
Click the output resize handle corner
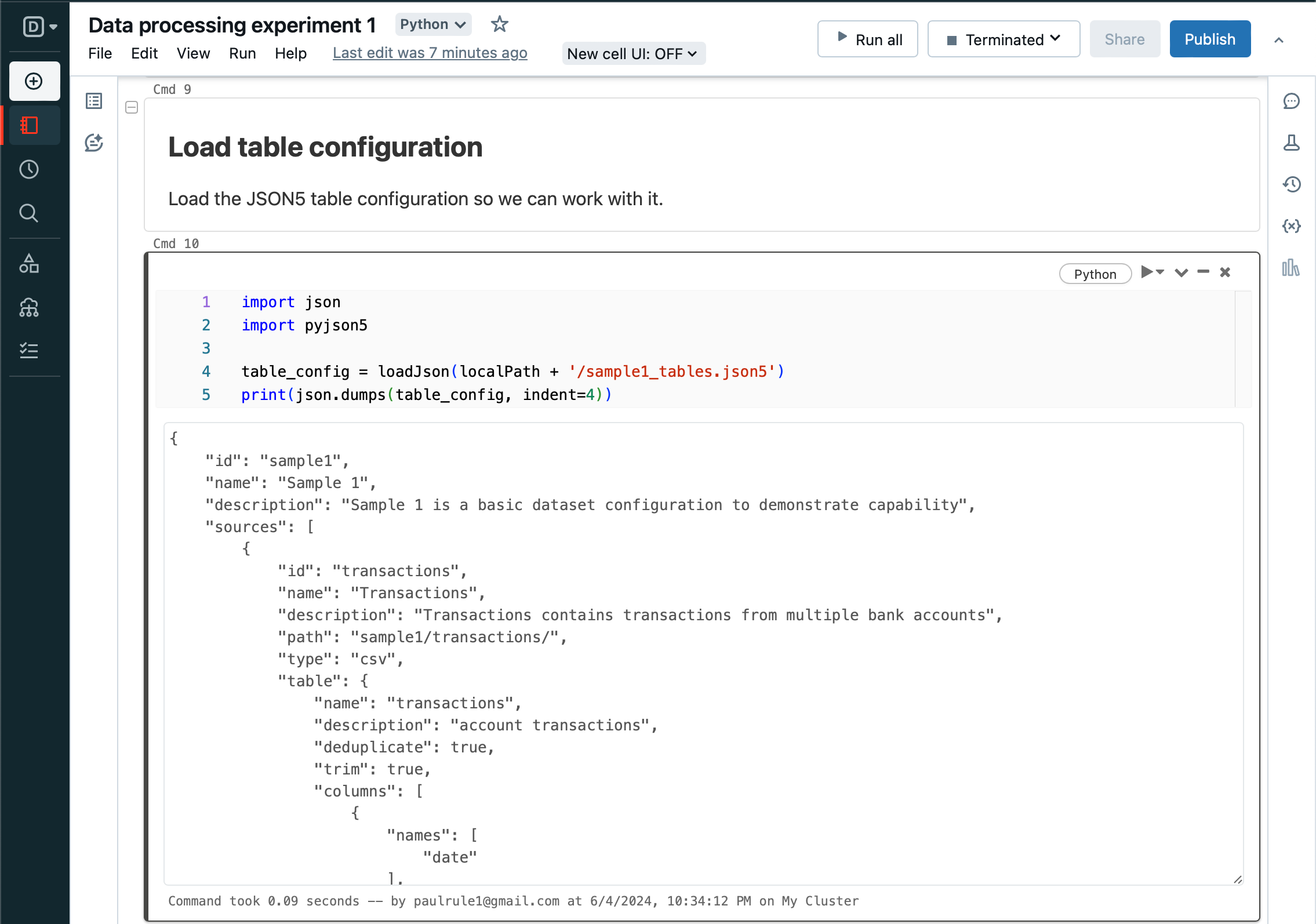pyautogui.click(x=1237, y=879)
